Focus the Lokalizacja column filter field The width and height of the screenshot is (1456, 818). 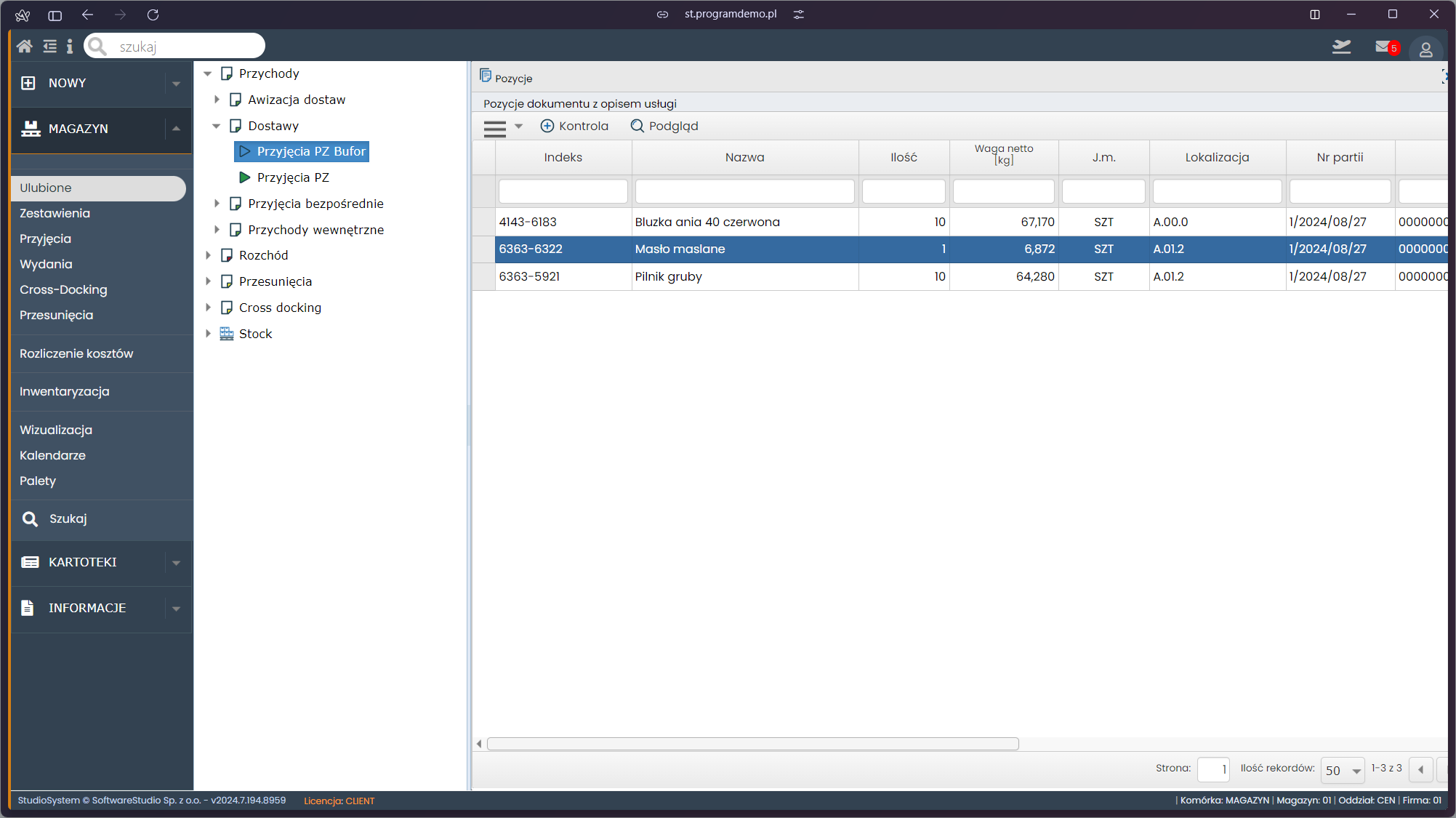(1218, 191)
